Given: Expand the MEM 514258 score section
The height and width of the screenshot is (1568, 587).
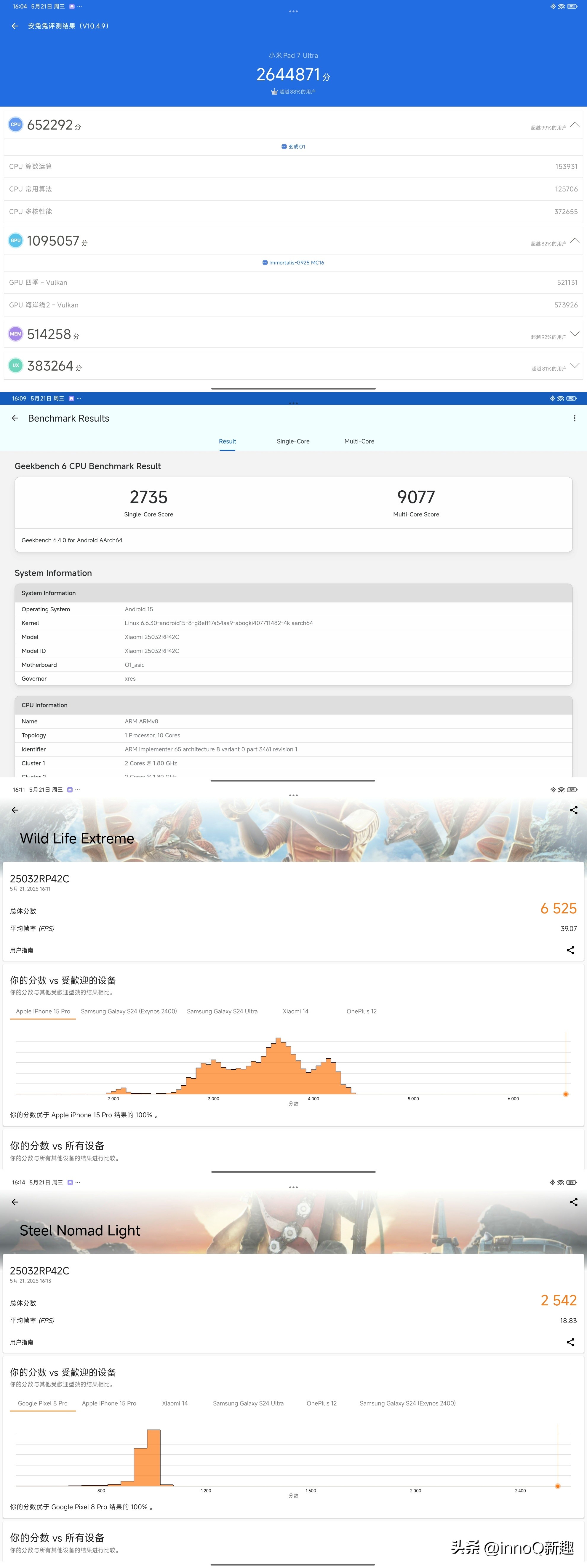Looking at the screenshot, I should (x=574, y=334).
